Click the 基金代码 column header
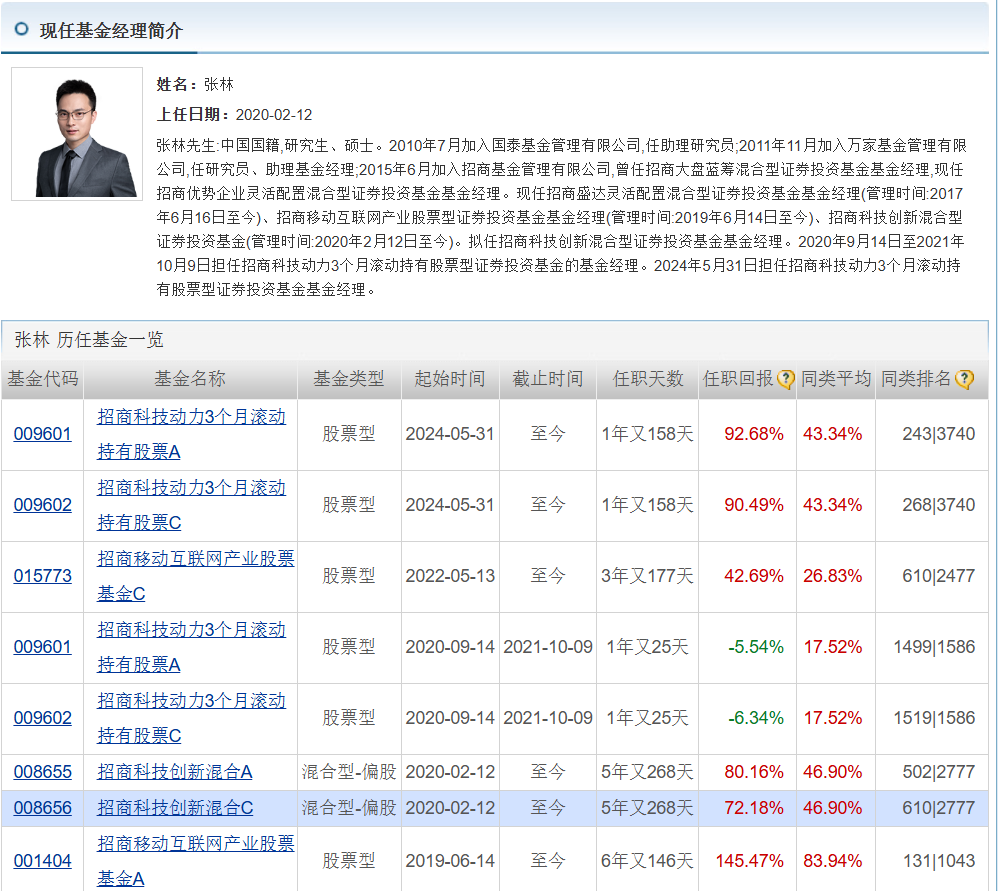This screenshot has height=891, width=998. (43, 379)
